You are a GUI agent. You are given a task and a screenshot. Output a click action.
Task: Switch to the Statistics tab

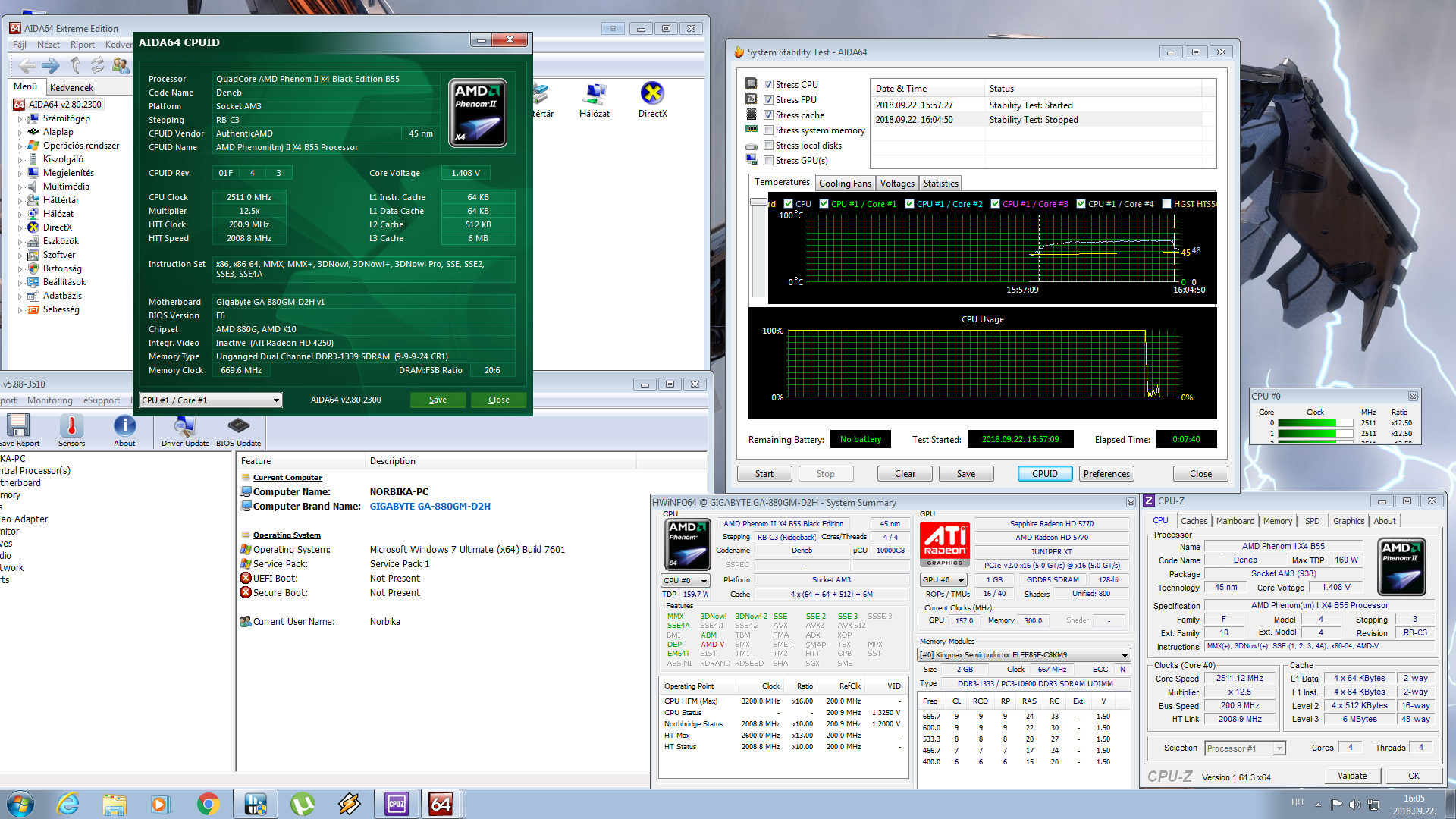click(x=940, y=184)
